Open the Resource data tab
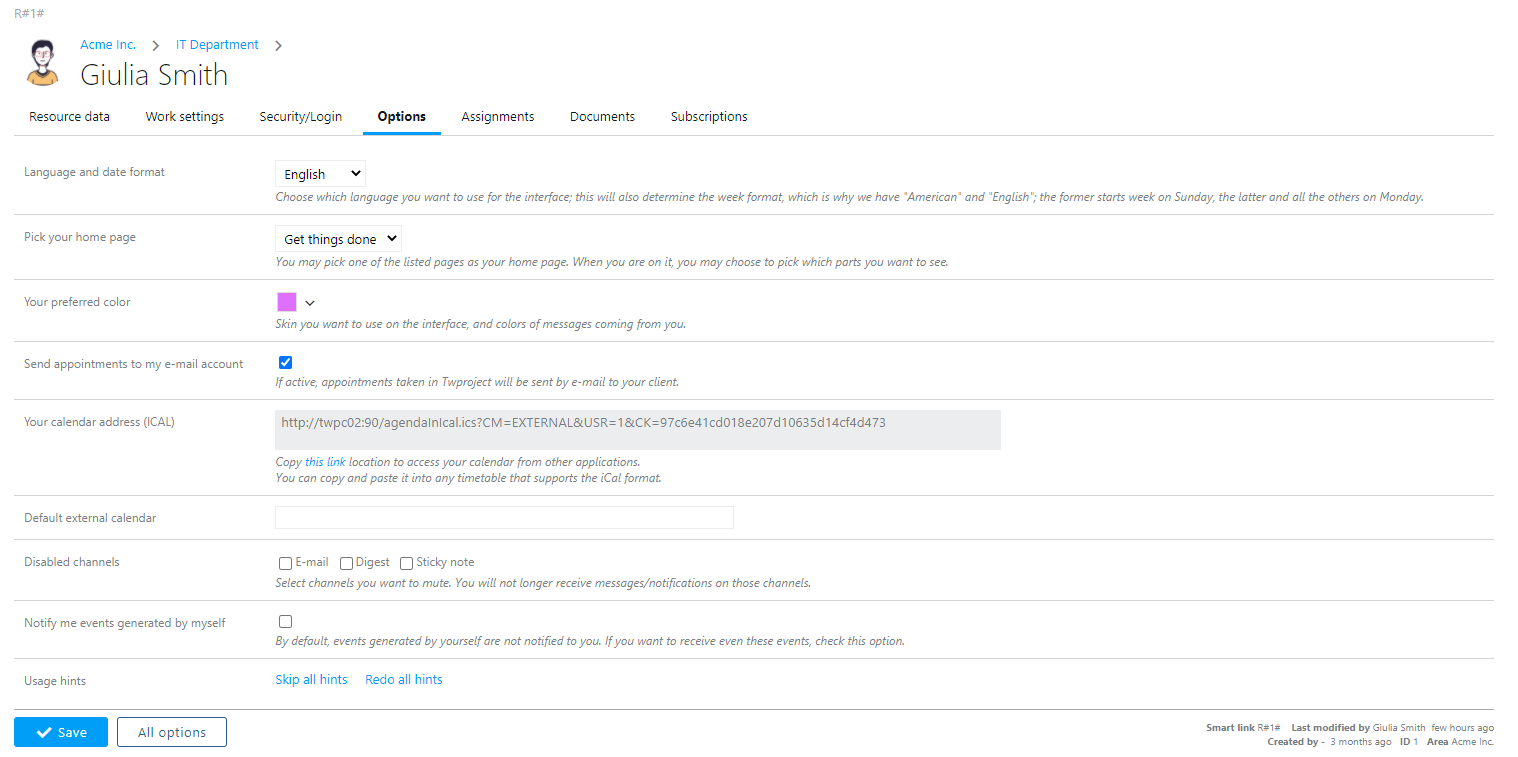The width and height of the screenshot is (1518, 757). 69,117
